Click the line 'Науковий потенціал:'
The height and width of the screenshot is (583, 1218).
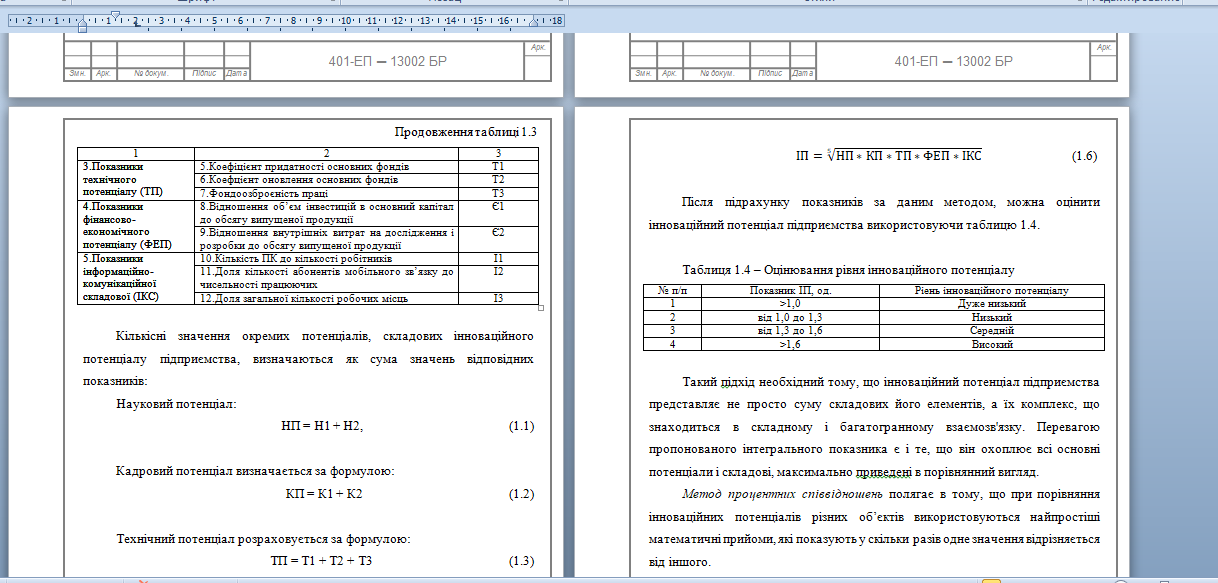(x=177, y=404)
